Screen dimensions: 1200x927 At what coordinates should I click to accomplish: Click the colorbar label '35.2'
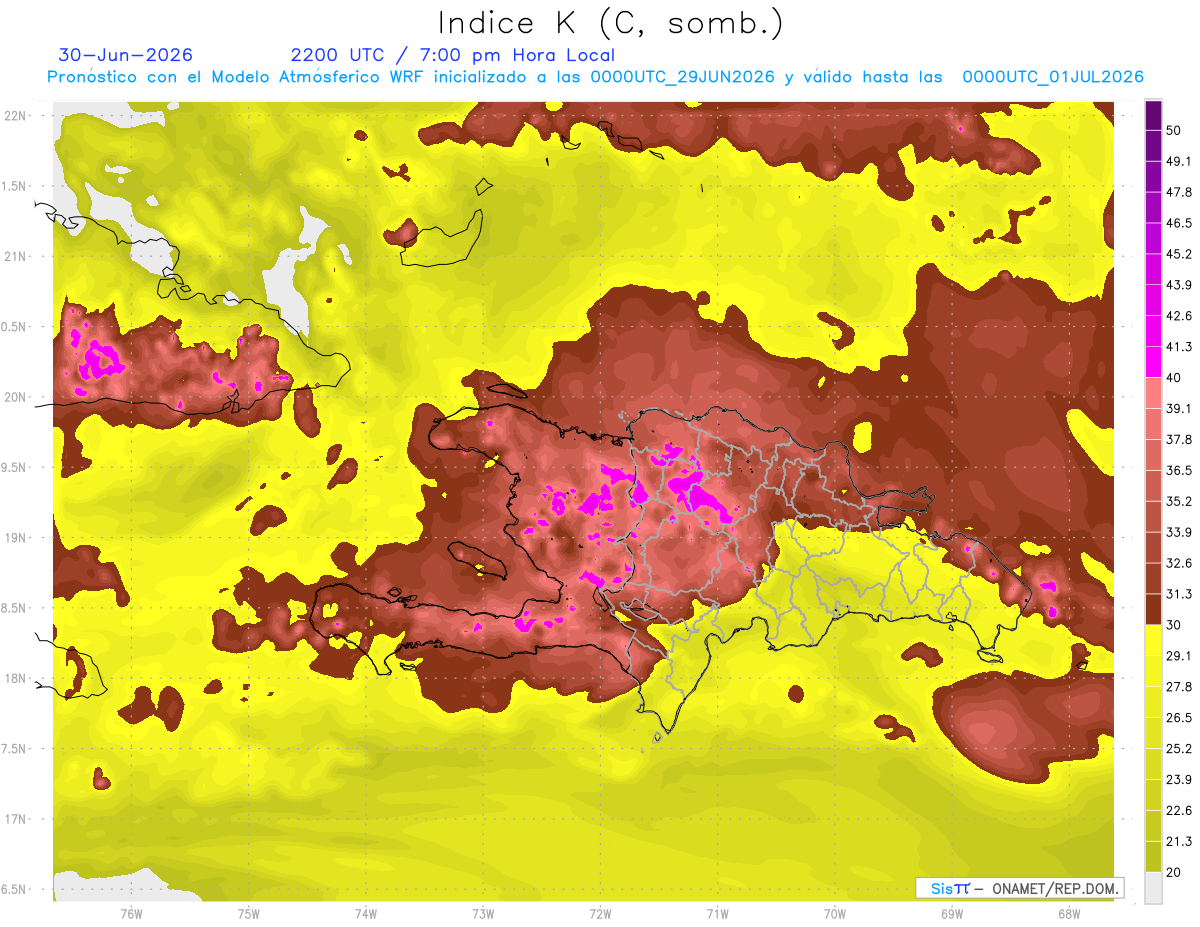pos(1178,501)
